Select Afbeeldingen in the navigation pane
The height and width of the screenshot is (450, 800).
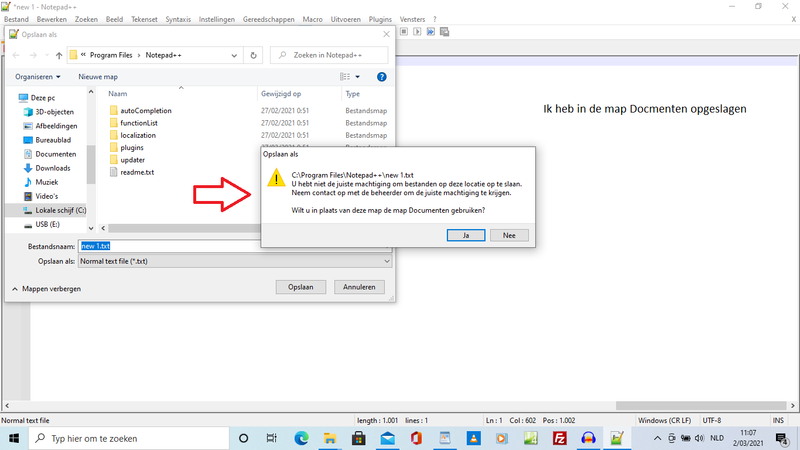tap(50, 126)
